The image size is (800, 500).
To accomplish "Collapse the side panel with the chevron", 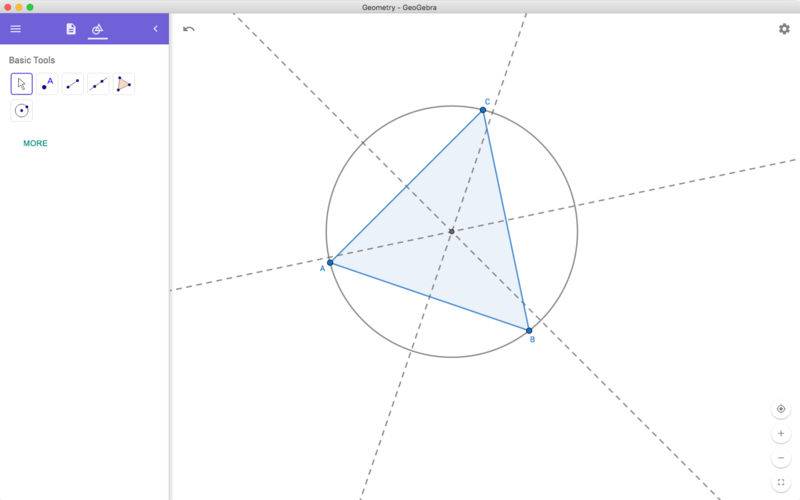I will (x=156, y=29).
